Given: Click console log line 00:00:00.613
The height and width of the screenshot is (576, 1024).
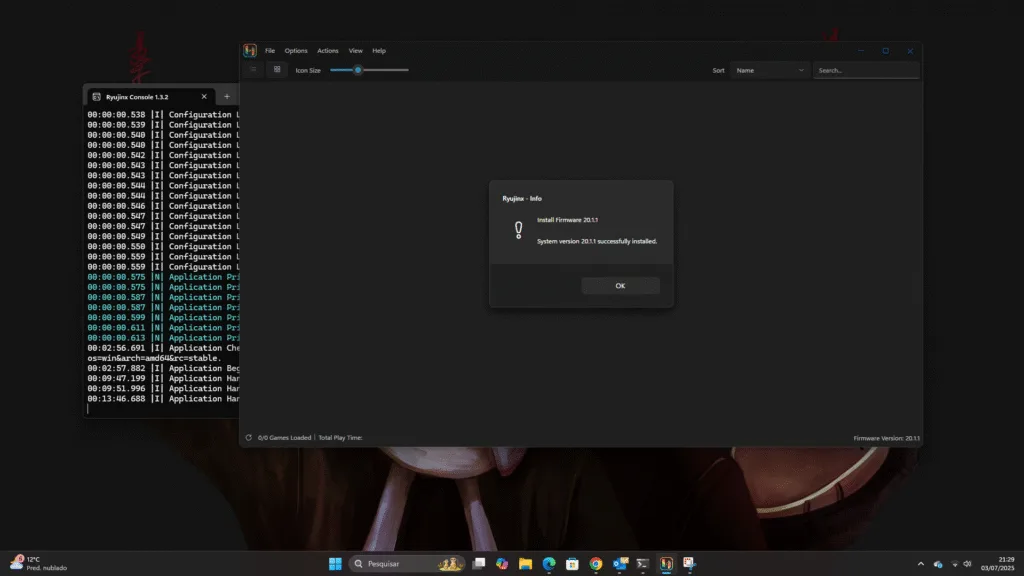Looking at the screenshot, I should tap(163, 338).
